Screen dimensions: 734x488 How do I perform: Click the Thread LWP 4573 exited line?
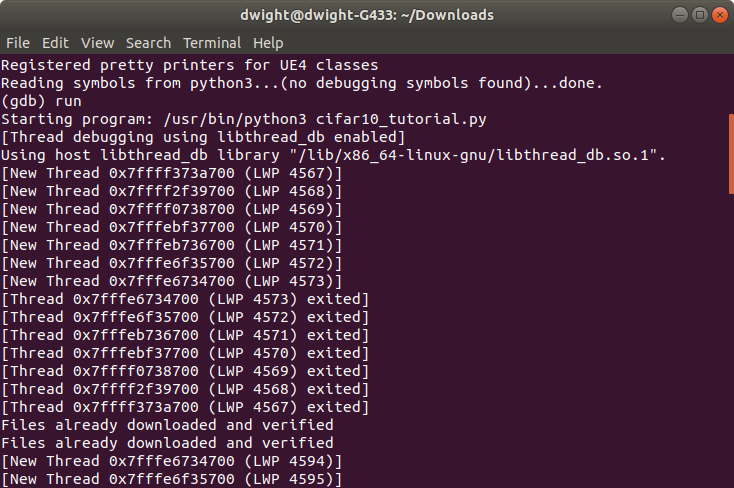[x=185, y=299]
